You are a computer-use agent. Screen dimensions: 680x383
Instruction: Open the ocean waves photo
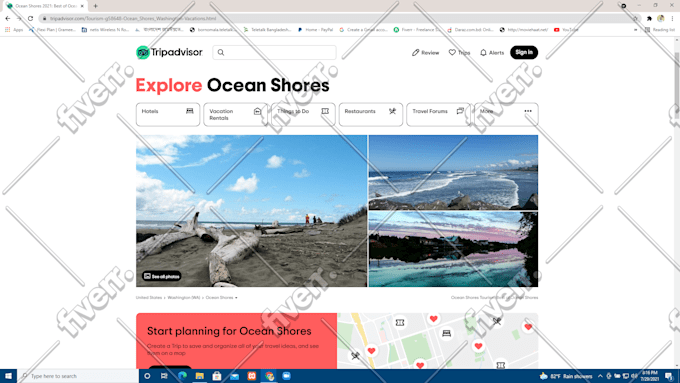[x=453, y=172]
